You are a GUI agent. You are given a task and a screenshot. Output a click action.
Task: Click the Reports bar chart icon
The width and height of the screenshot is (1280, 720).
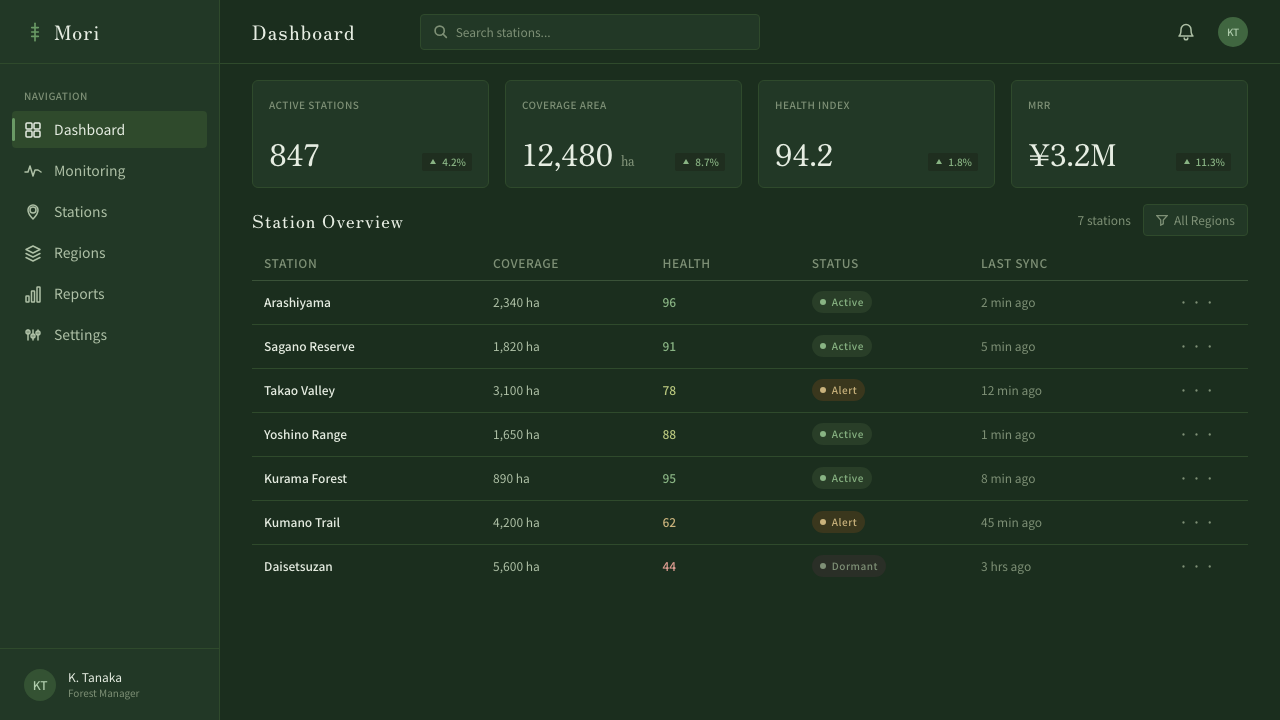[x=33, y=294]
